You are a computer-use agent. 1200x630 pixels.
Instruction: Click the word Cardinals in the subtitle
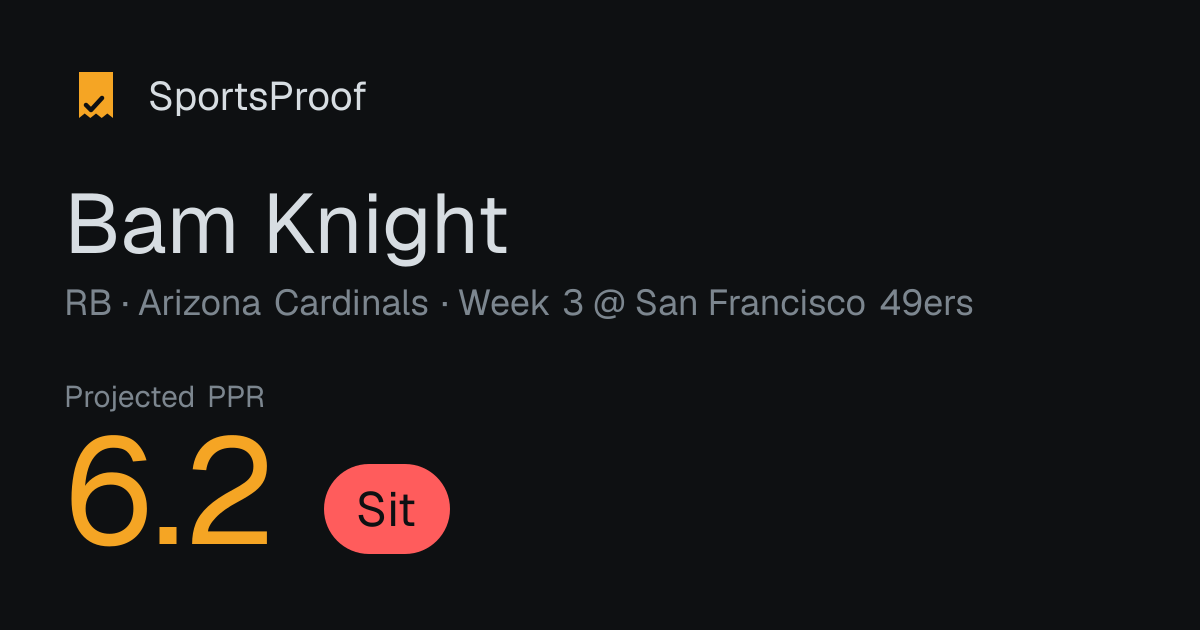[351, 303]
